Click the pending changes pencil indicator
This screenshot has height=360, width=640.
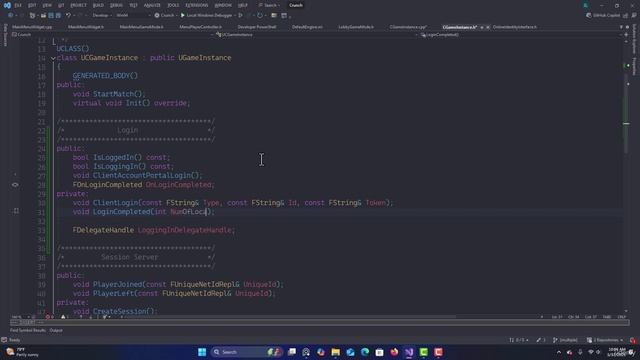pyautogui.click(x=541, y=340)
